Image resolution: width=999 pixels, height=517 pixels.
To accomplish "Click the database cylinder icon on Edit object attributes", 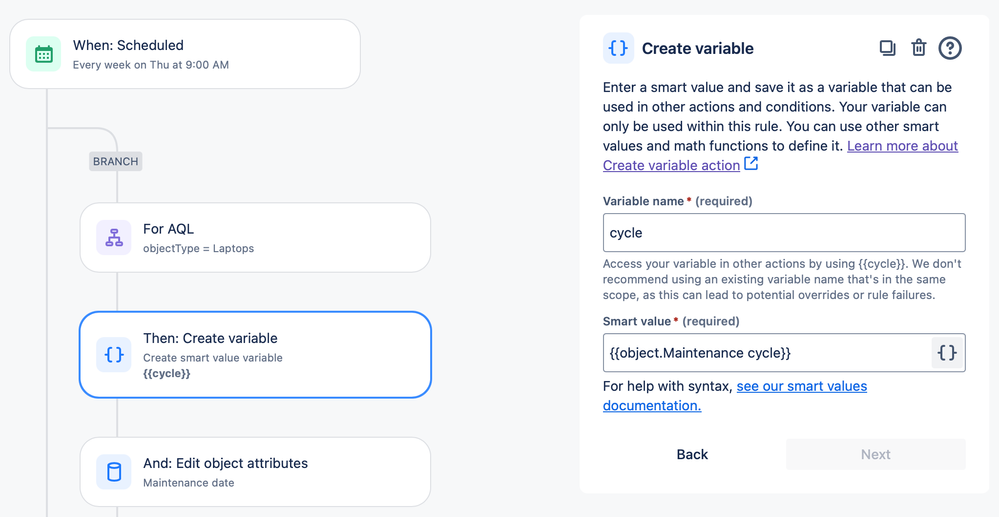I will coord(114,472).
